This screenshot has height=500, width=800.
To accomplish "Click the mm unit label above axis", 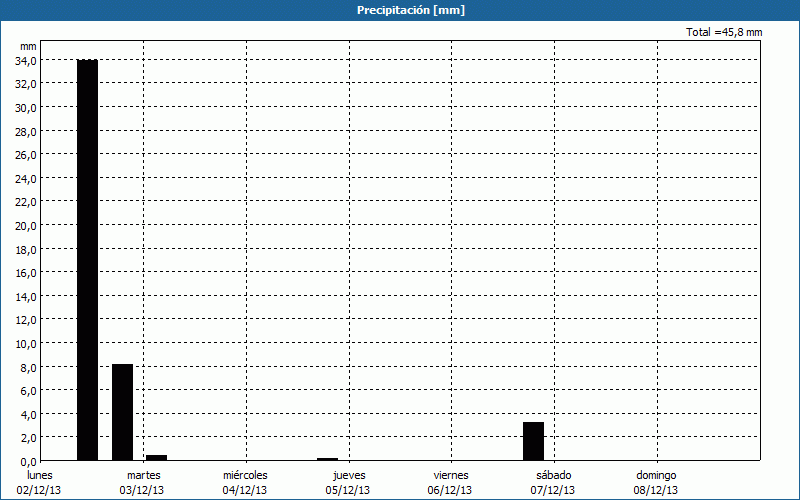I will pyautogui.click(x=28, y=46).
